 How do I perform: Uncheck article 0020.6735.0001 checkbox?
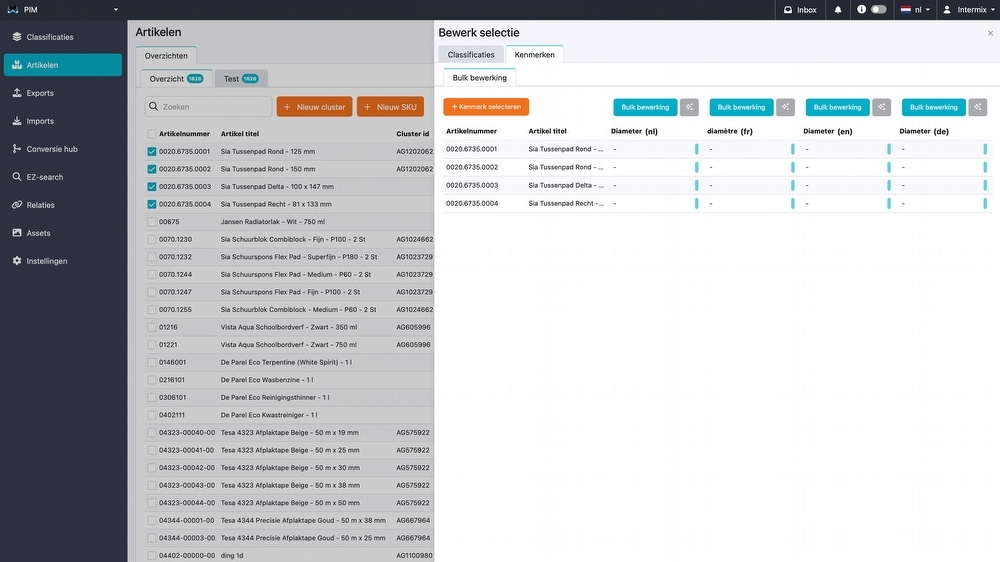[152, 152]
